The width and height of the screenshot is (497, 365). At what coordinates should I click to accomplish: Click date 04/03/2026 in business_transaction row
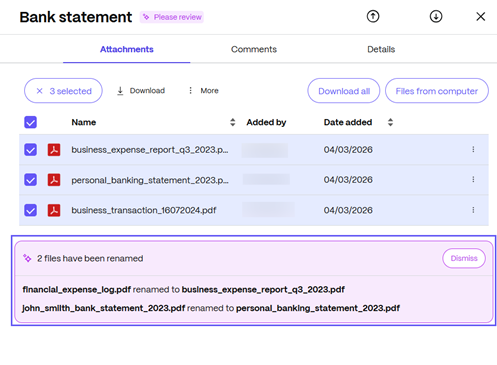348,210
